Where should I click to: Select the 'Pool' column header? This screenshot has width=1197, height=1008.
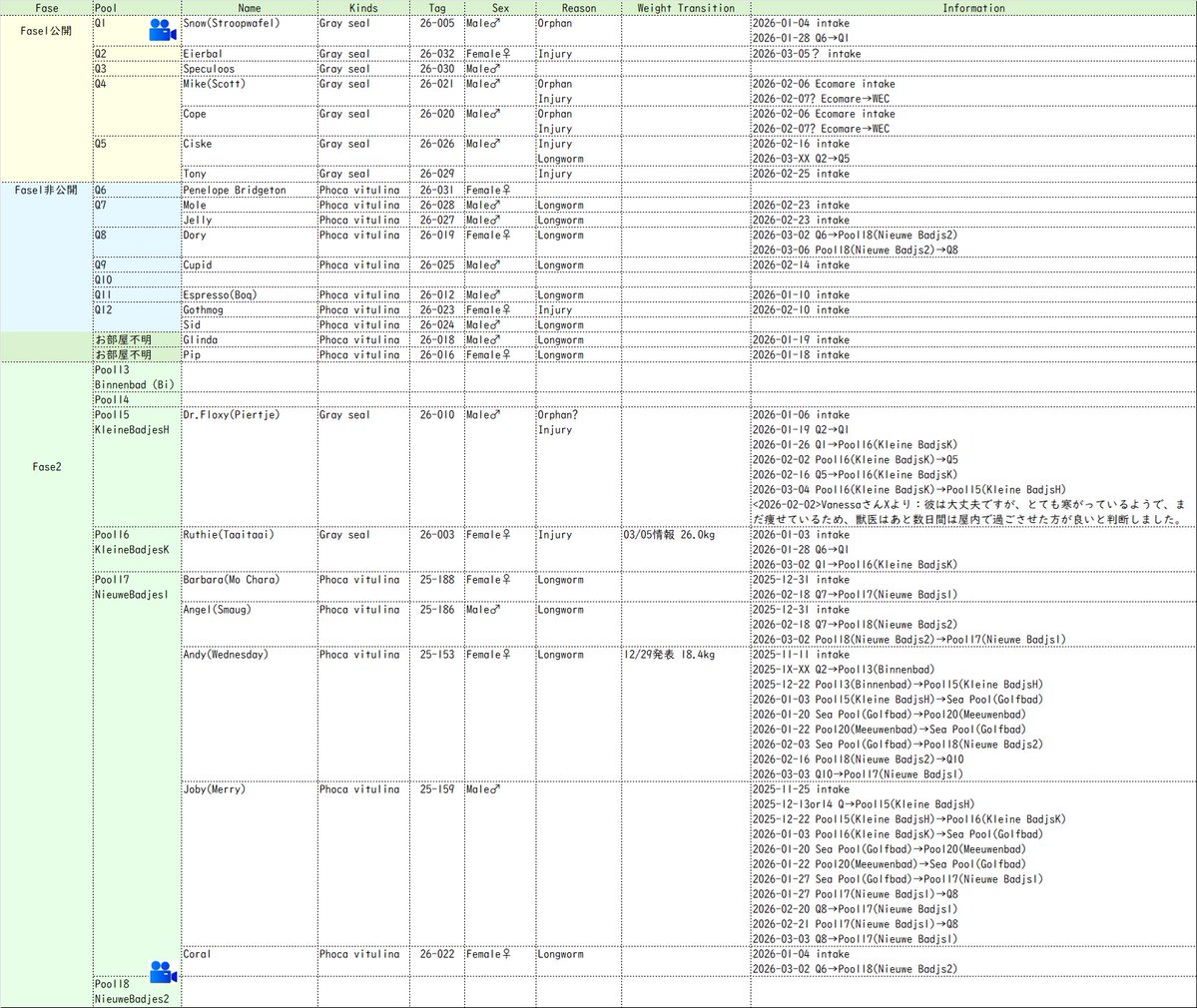pos(137,8)
